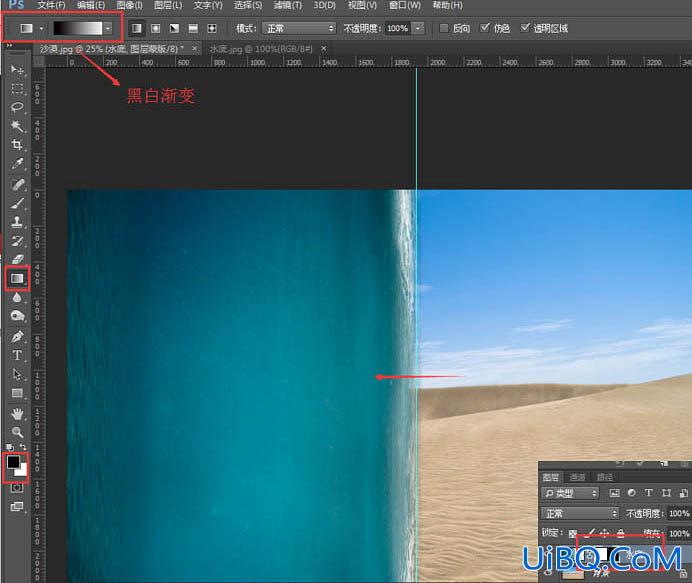Select the Path Selection tool
692x583 pixels.
17,374
